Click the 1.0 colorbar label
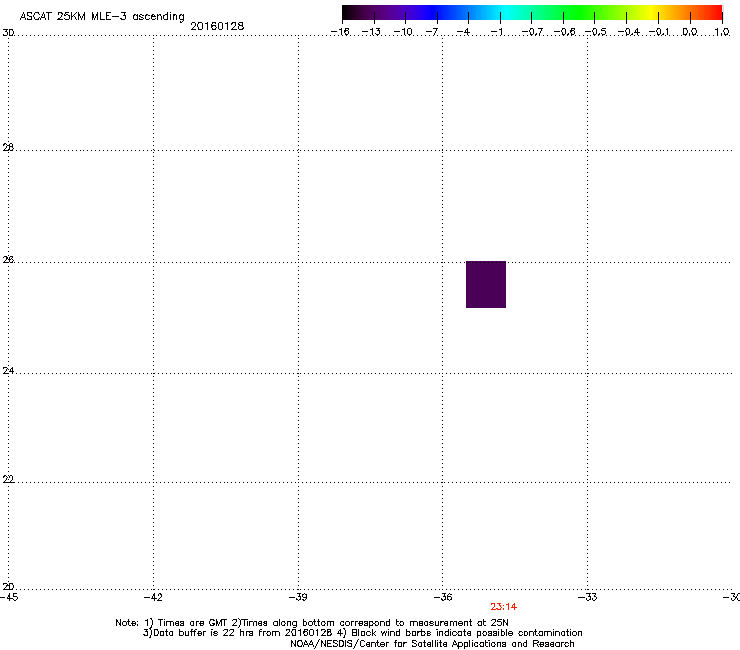Screen dimensions: 740x650 [722, 32]
